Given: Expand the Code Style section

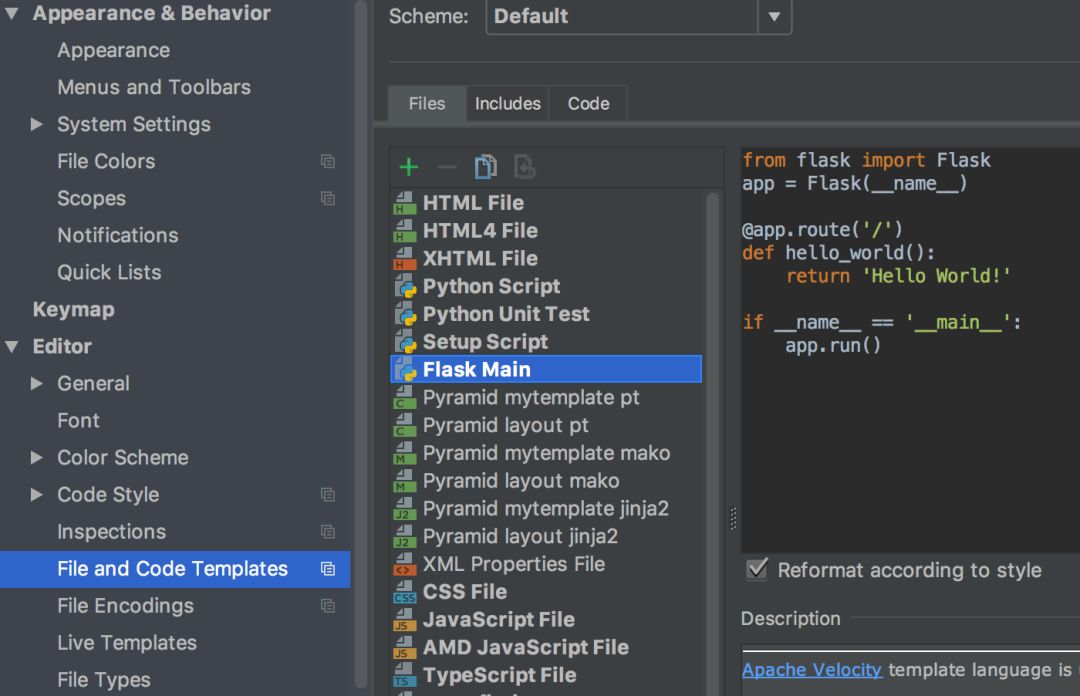Looking at the screenshot, I should pos(37,495).
